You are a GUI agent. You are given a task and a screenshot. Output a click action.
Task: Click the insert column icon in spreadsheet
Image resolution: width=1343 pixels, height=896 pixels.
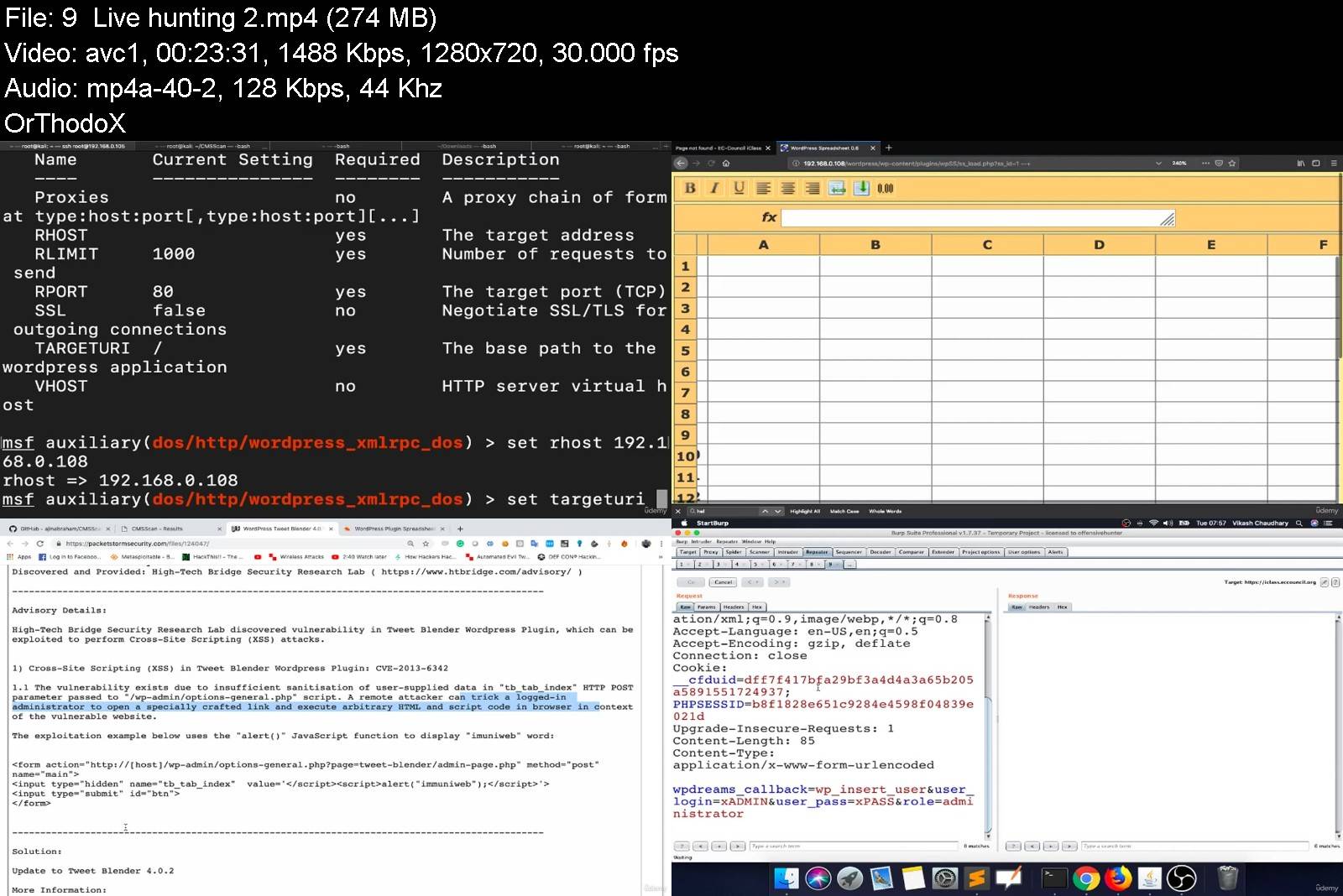837,188
